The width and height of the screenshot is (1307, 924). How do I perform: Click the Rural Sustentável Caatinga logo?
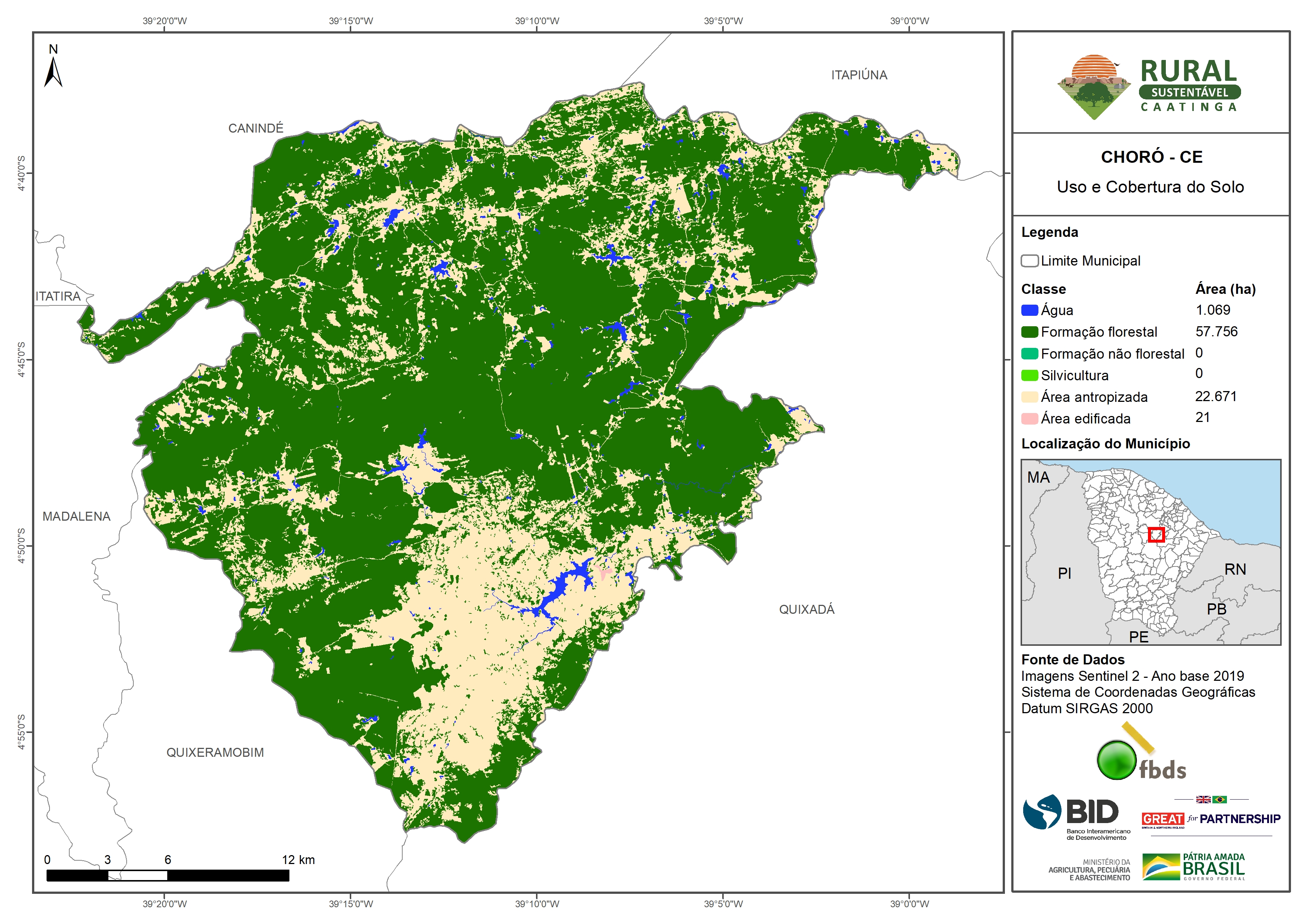pyautogui.click(x=1149, y=86)
